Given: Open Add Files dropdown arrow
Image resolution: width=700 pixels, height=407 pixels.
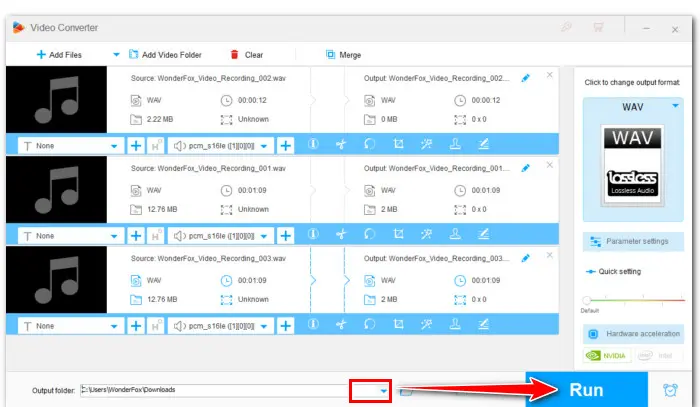Looking at the screenshot, I should coord(116,55).
